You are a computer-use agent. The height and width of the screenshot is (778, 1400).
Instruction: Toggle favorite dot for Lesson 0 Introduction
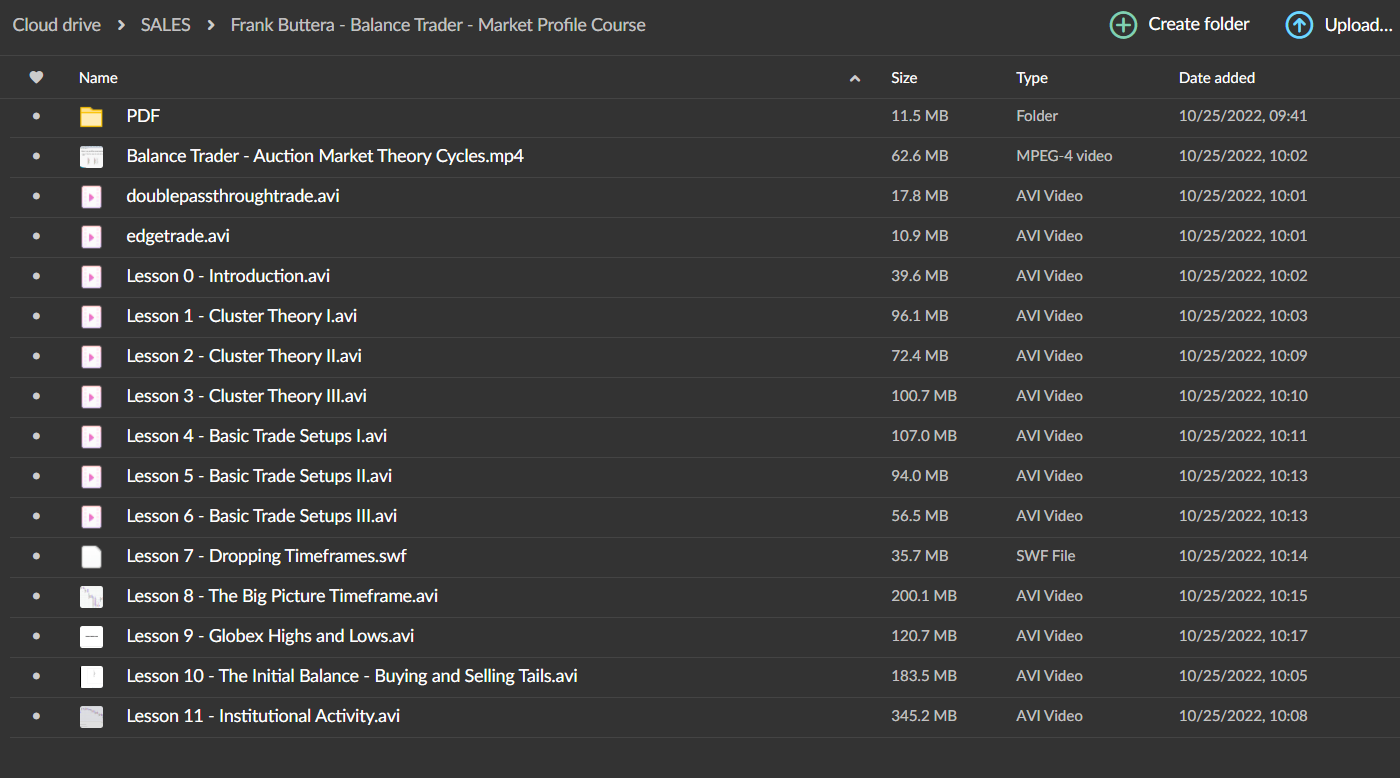click(x=37, y=277)
